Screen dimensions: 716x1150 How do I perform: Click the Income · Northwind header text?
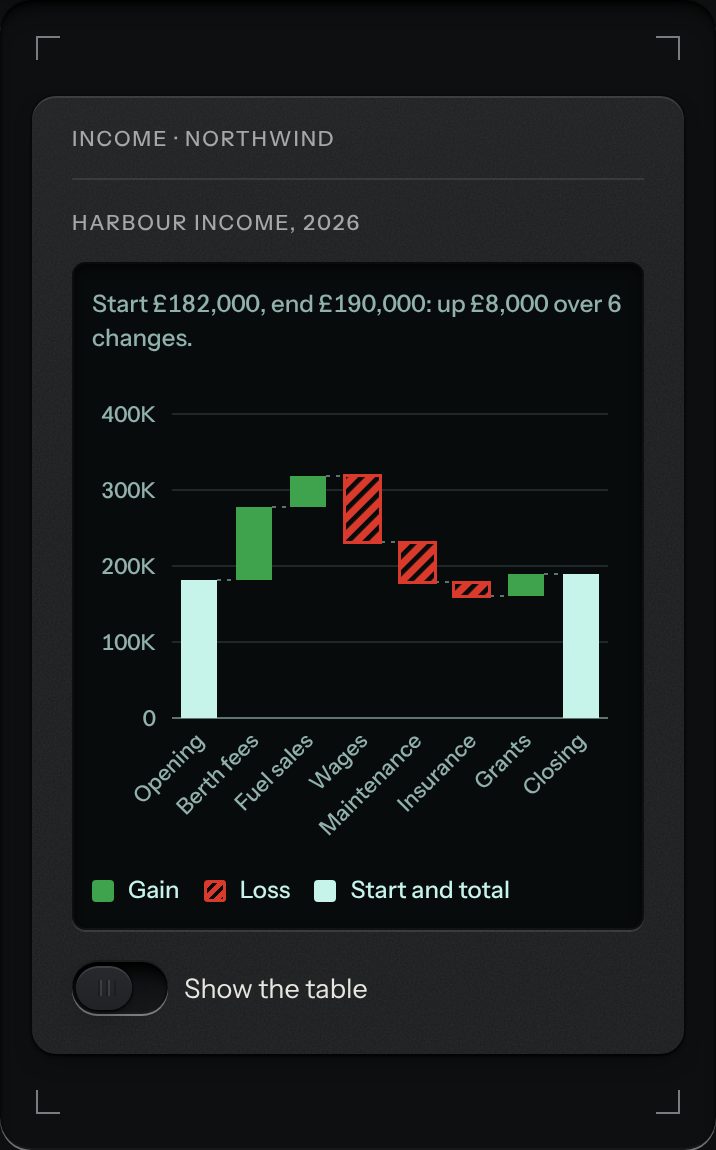click(203, 139)
